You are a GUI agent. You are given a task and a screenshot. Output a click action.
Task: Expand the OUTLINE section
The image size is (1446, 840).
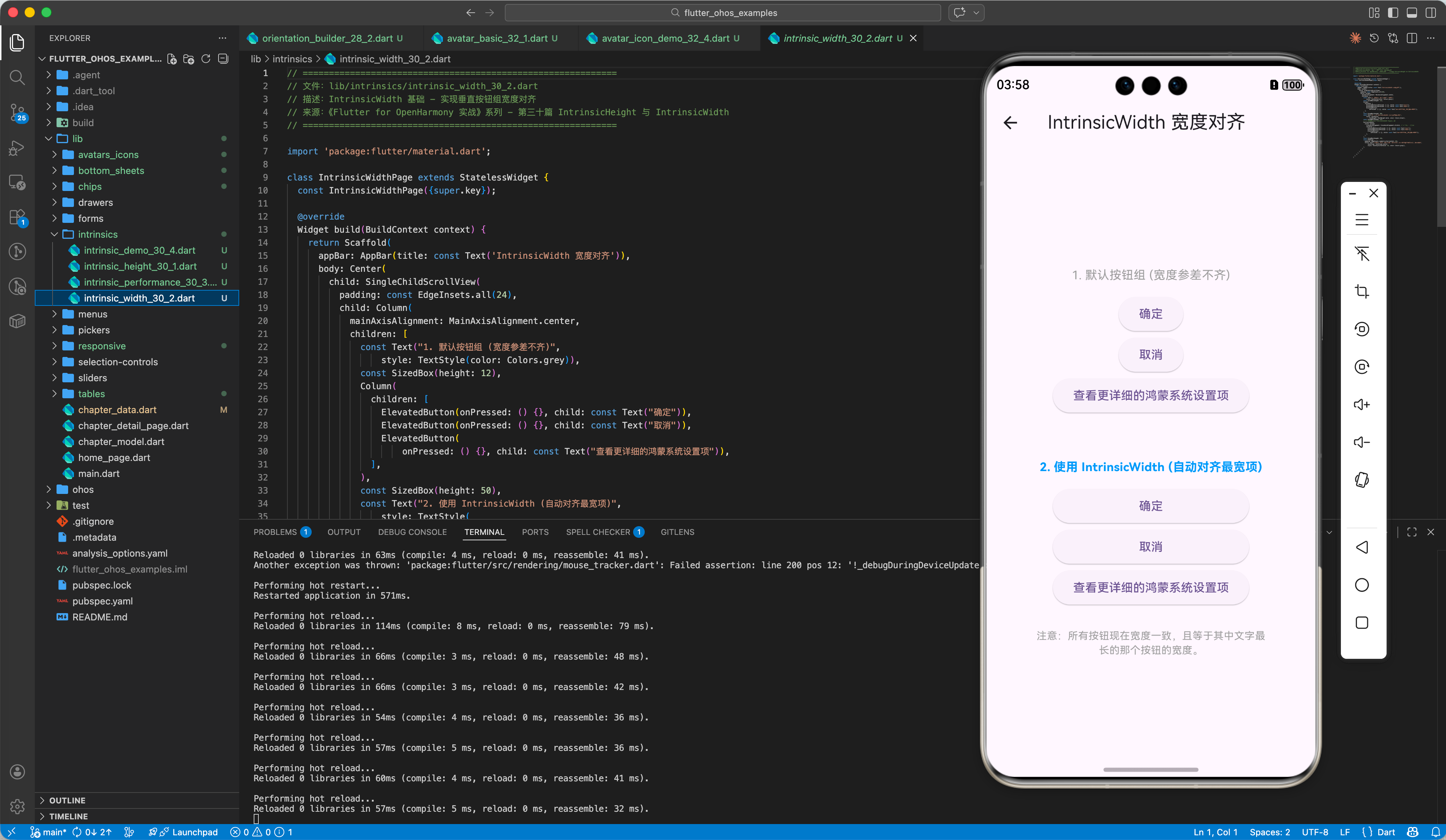pos(67,800)
